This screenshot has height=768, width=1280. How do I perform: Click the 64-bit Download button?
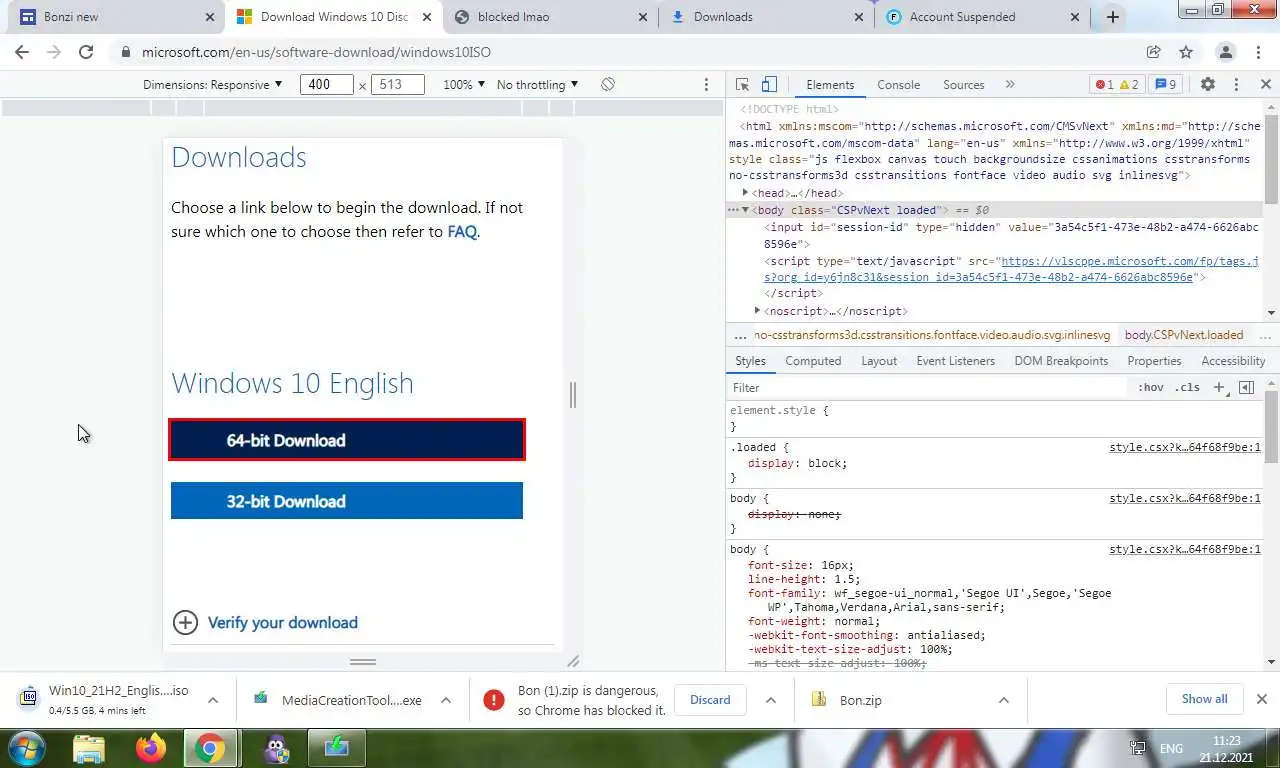point(347,440)
